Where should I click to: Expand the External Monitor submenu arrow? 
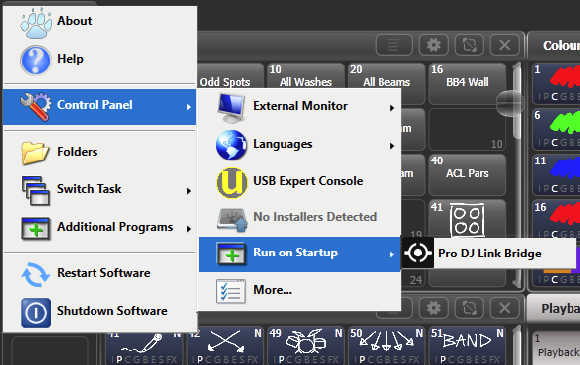pyautogui.click(x=392, y=108)
